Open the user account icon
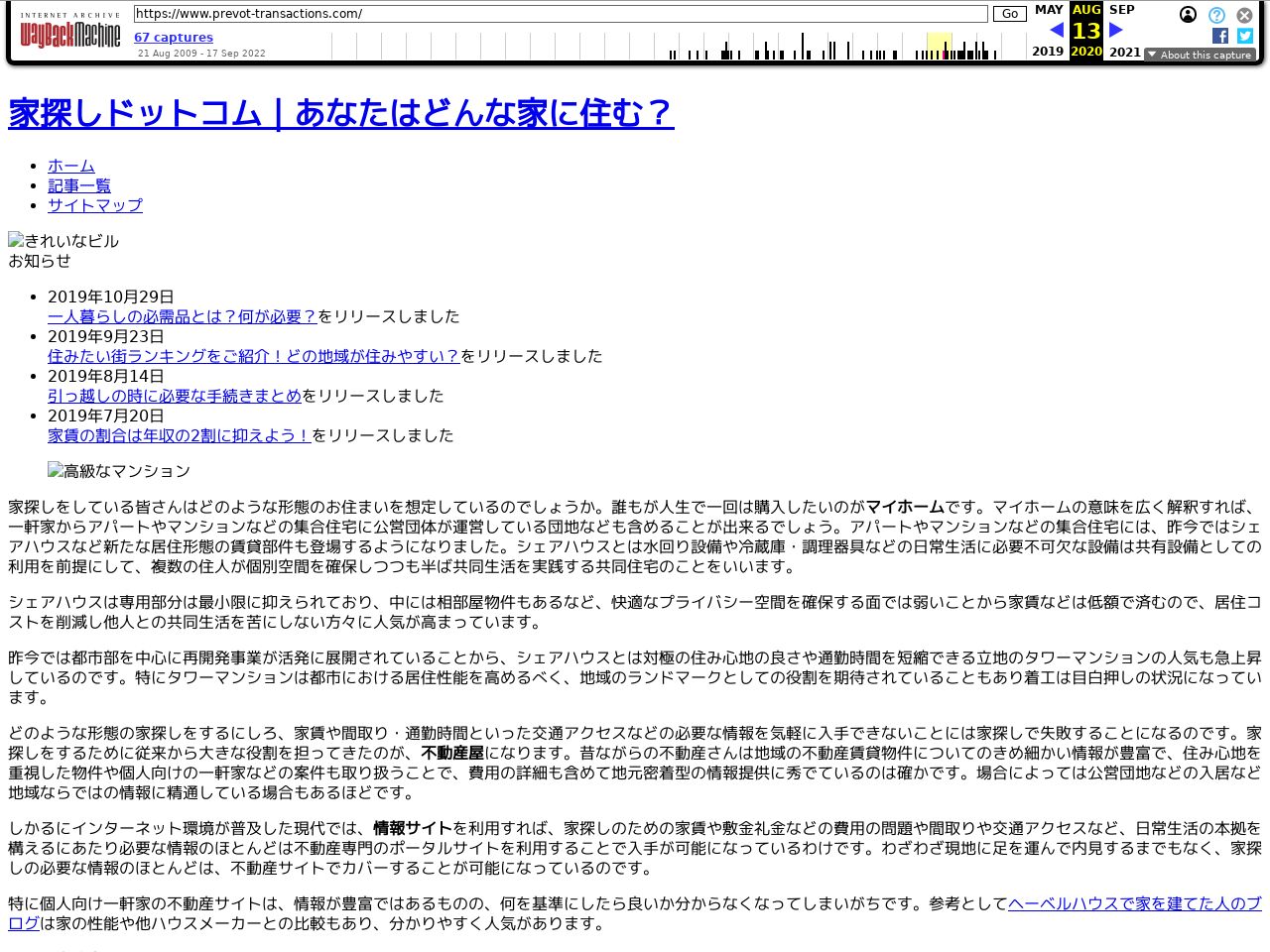 coord(1188,15)
